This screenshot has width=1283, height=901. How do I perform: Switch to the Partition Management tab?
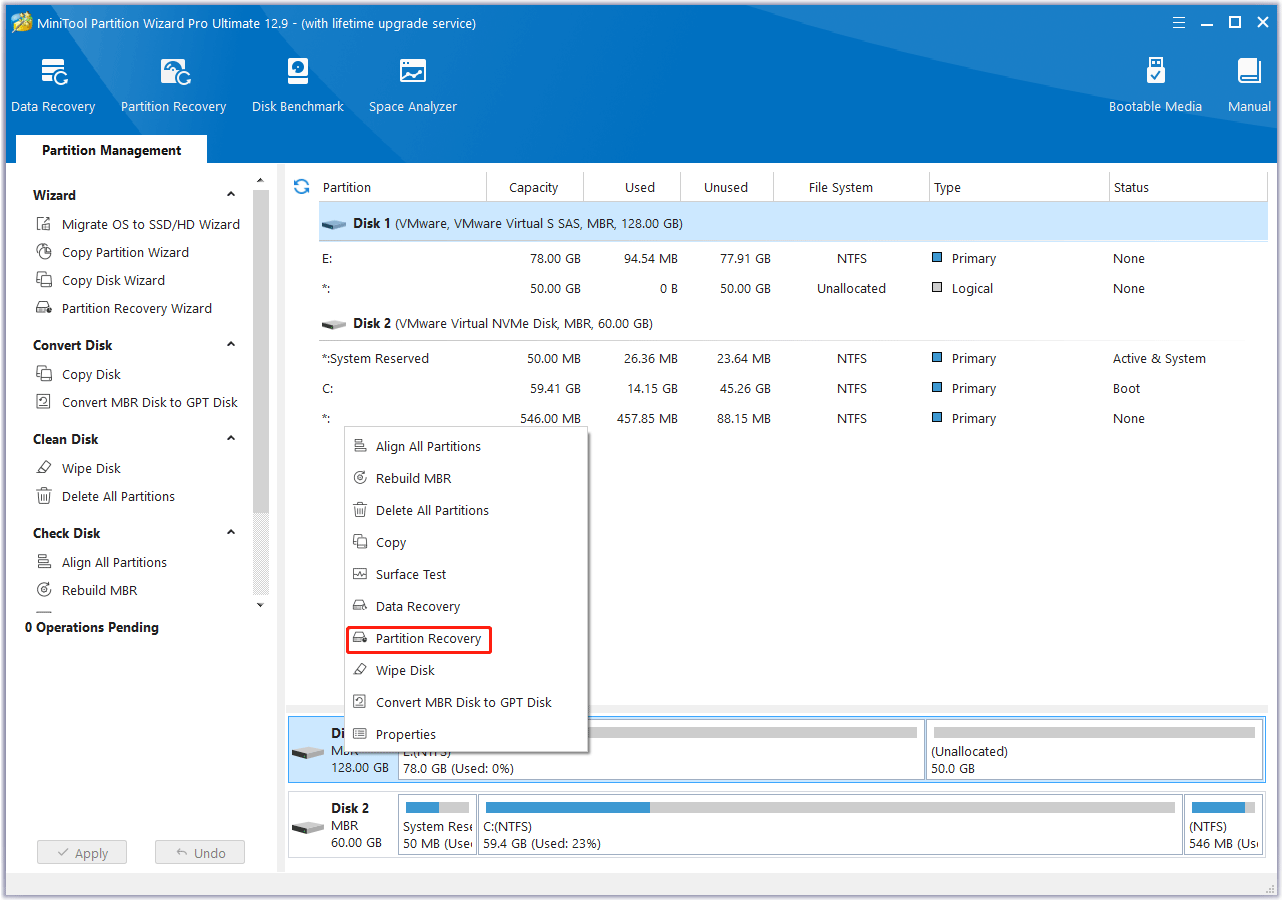tap(110, 149)
